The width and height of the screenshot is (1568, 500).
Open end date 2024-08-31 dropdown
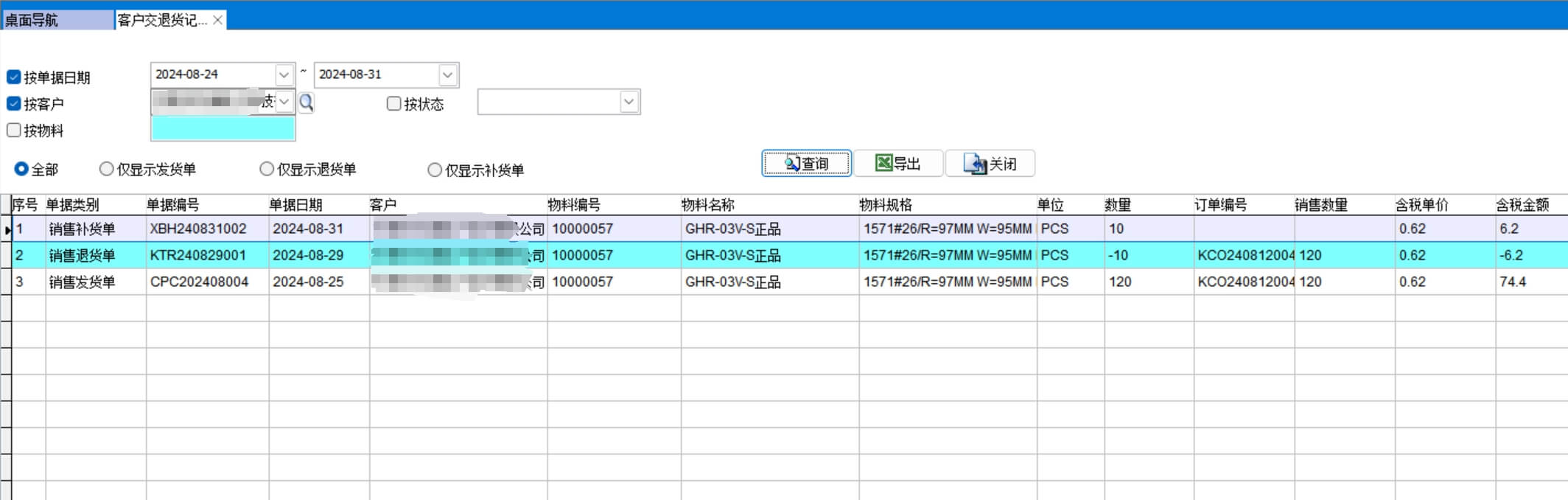447,75
